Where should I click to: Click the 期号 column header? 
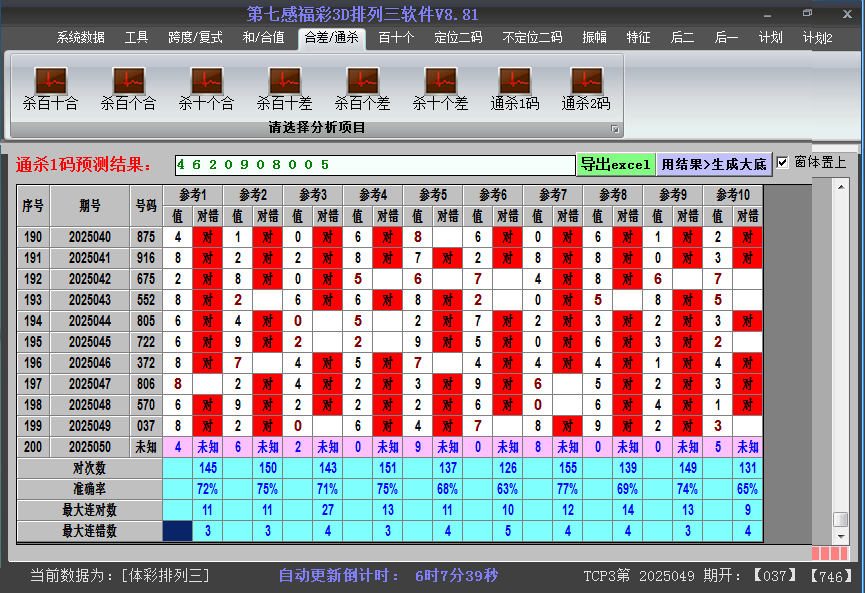[90, 206]
